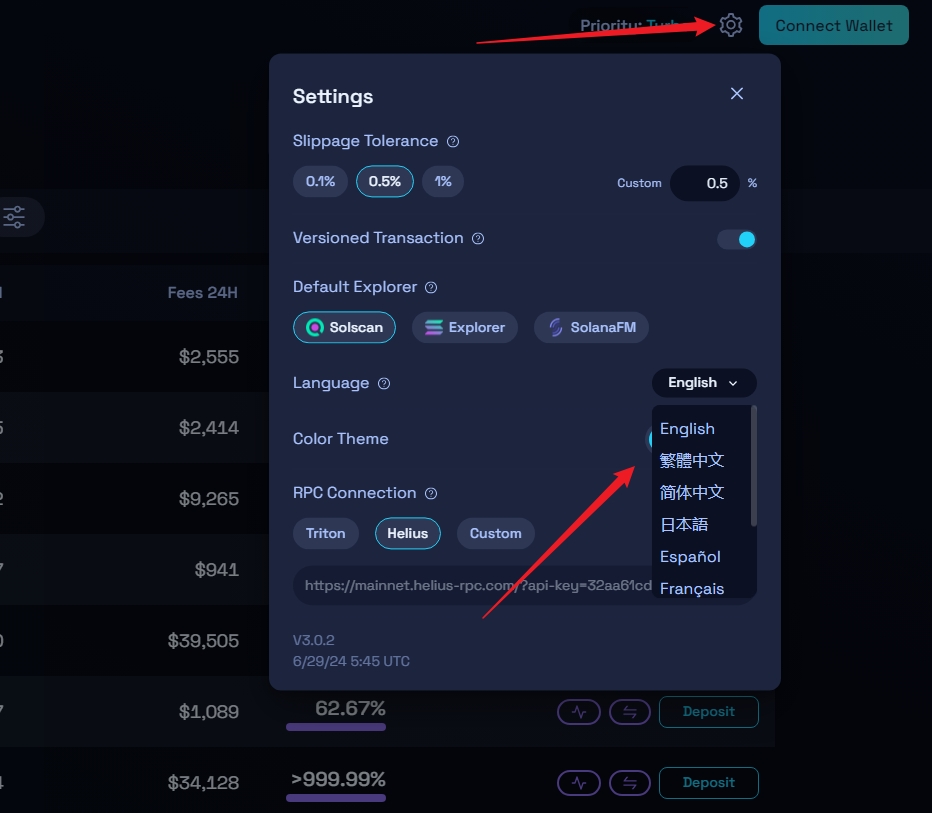Select SolanaFM as default explorer

click(x=591, y=328)
